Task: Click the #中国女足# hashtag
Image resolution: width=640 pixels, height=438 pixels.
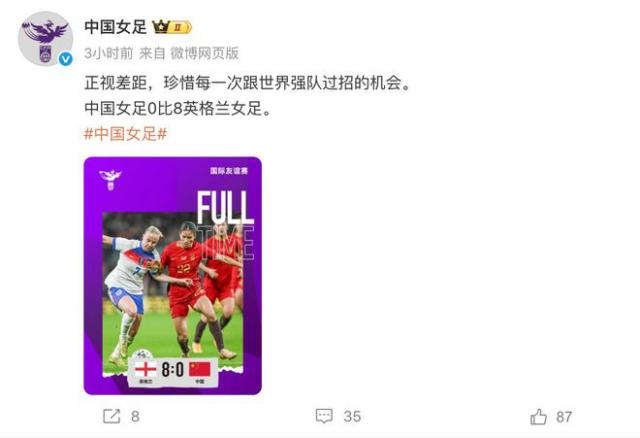Action: [125, 133]
